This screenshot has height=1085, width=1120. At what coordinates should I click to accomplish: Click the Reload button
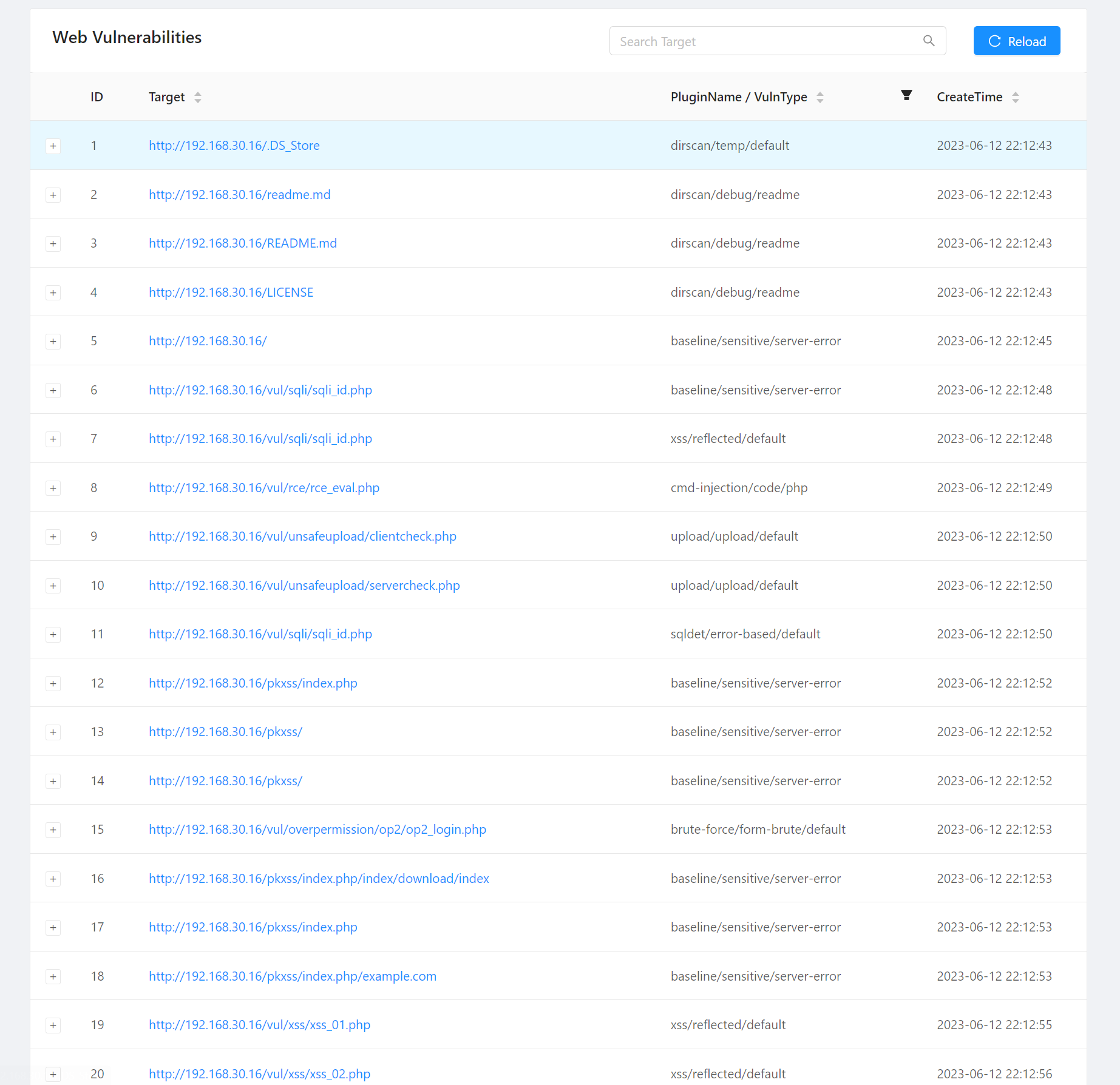point(1017,41)
